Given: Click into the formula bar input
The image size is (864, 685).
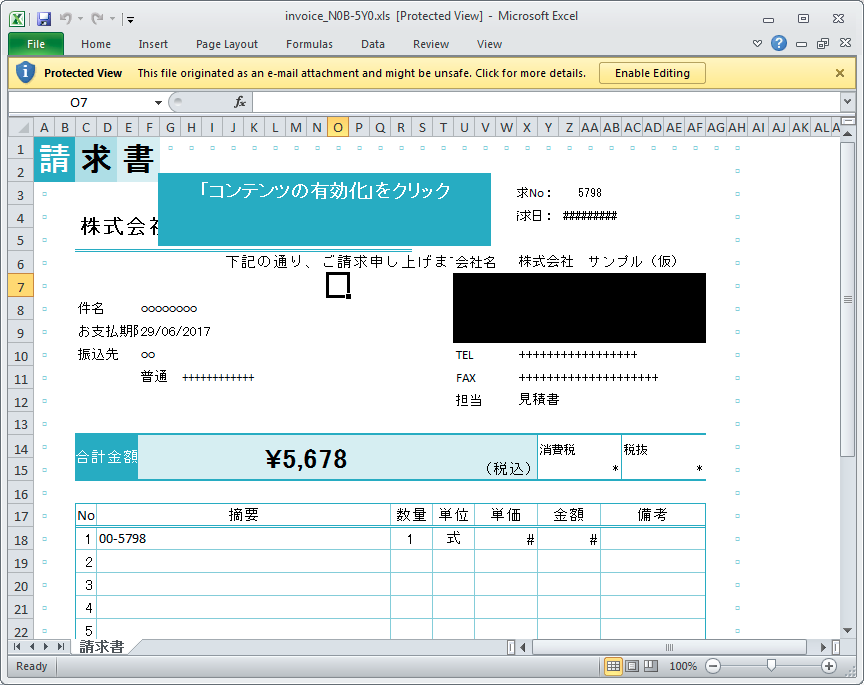Looking at the screenshot, I should 547,102.
